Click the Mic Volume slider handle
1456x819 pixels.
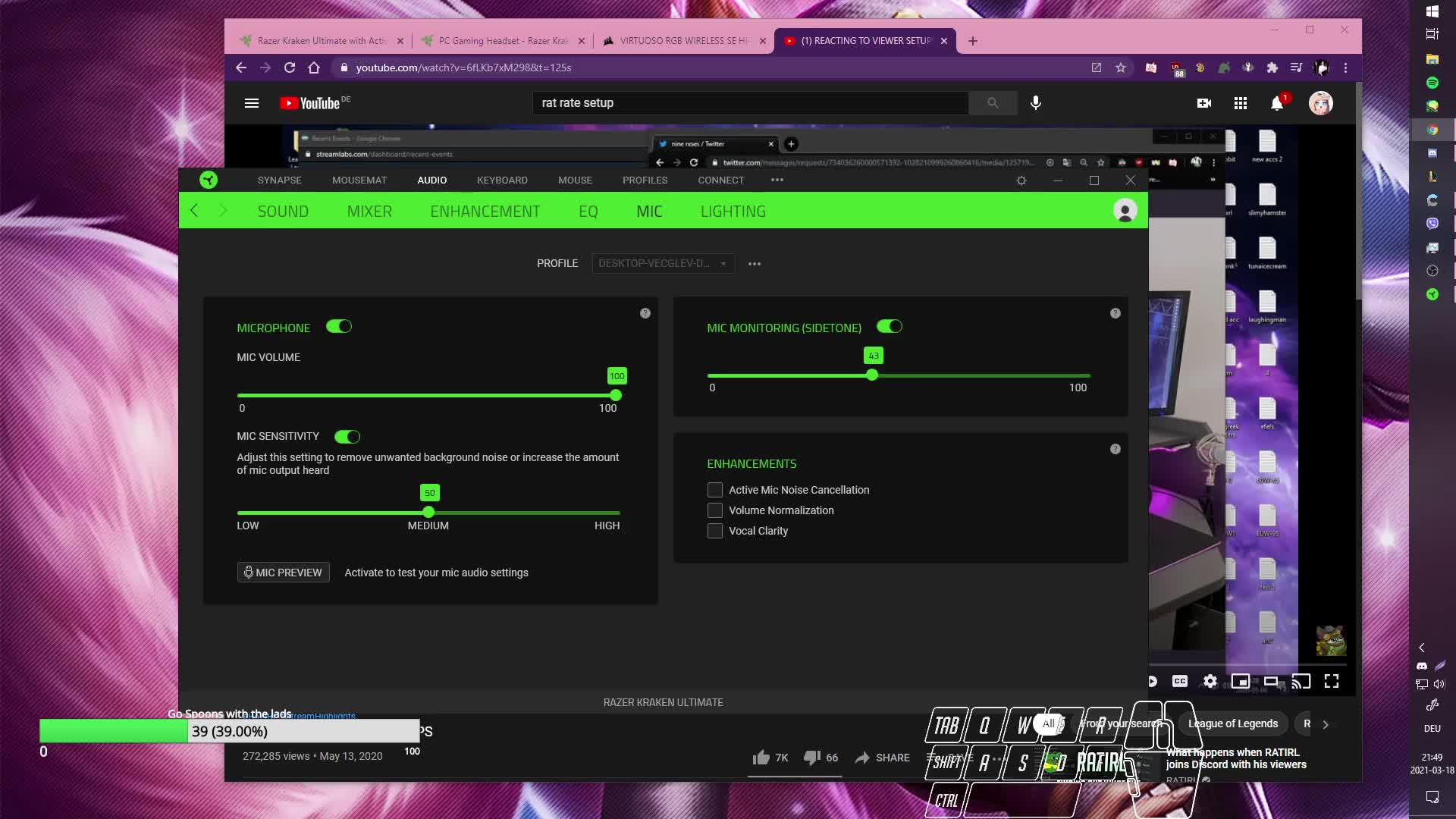coord(616,395)
